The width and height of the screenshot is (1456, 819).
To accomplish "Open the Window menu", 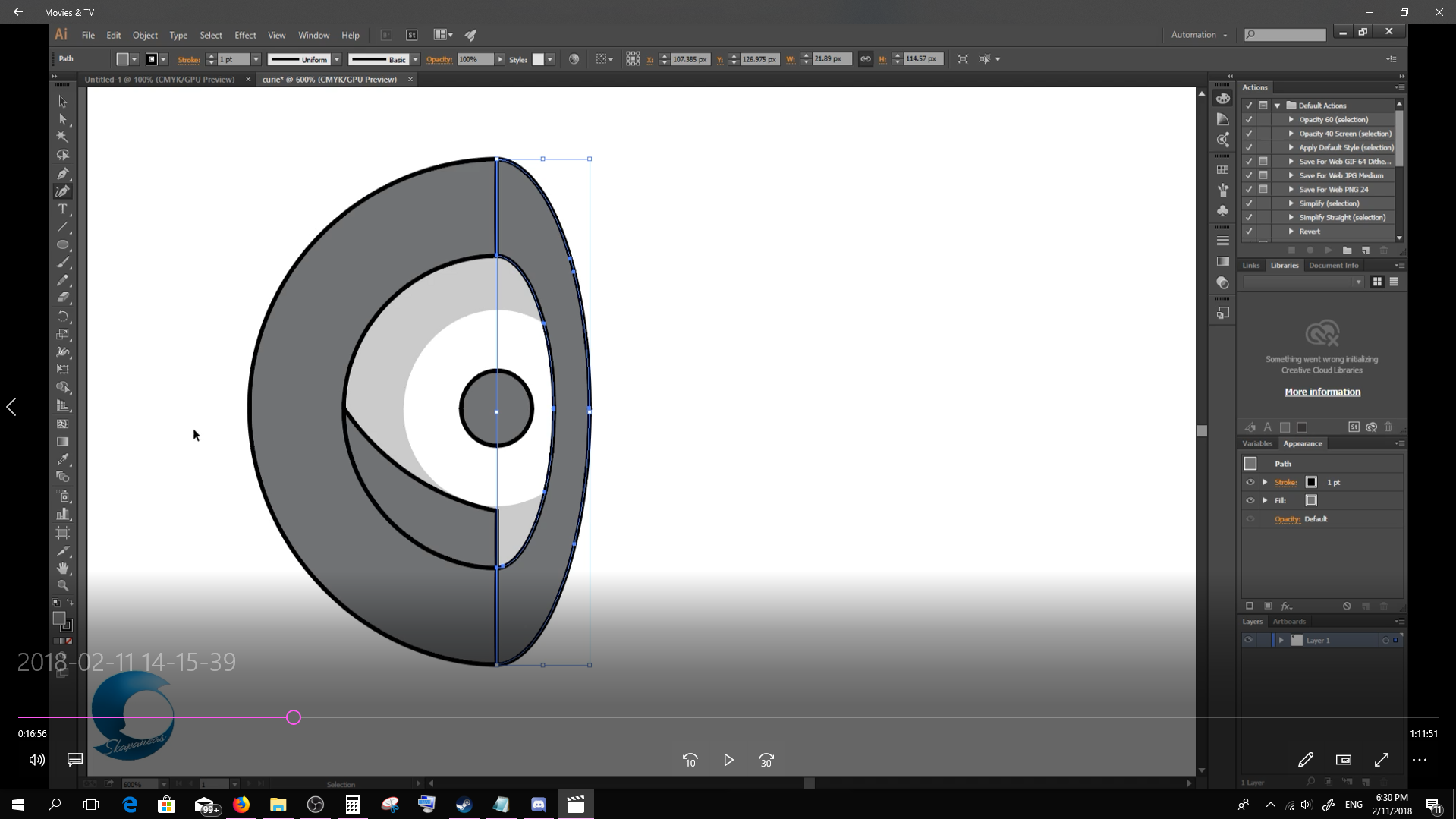I will click(313, 35).
